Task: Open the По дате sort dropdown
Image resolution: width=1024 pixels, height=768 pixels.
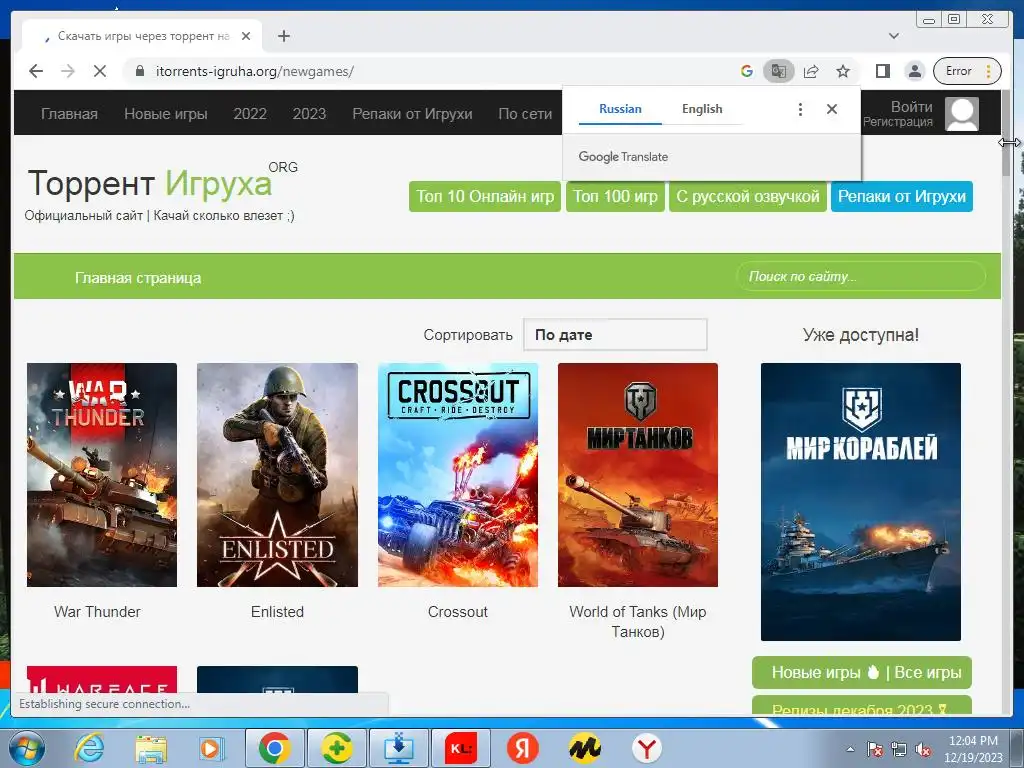Action: tap(615, 334)
